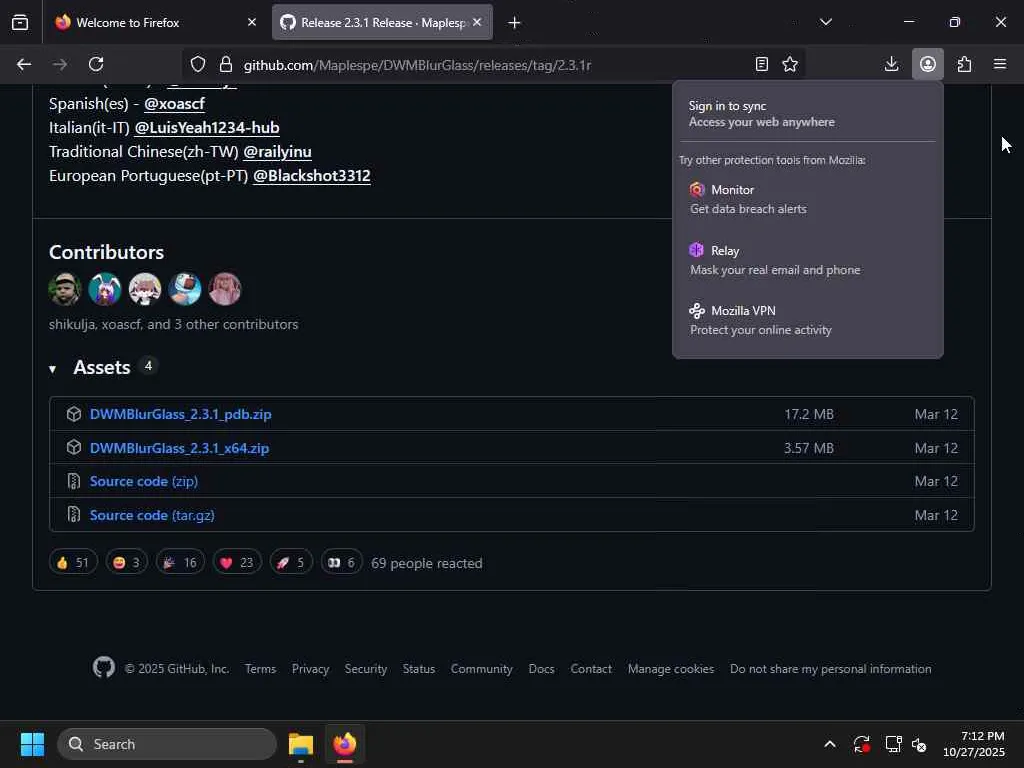Click the taskbar Search box

click(167, 744)
